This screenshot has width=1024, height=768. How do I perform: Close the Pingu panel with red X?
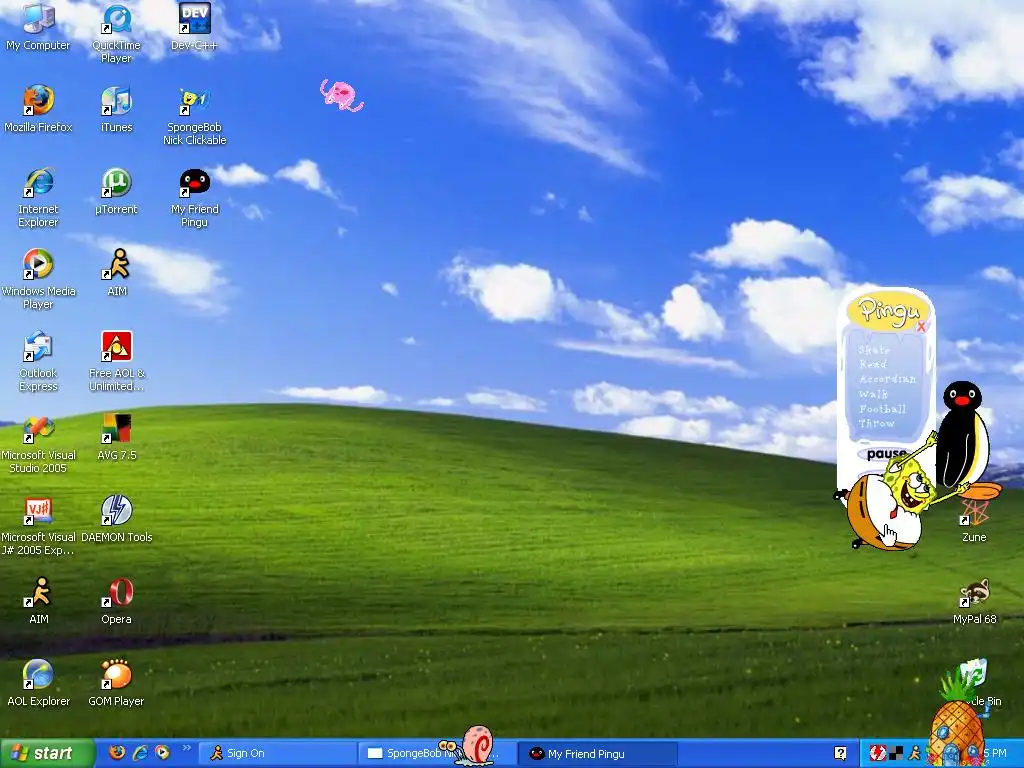921,327
